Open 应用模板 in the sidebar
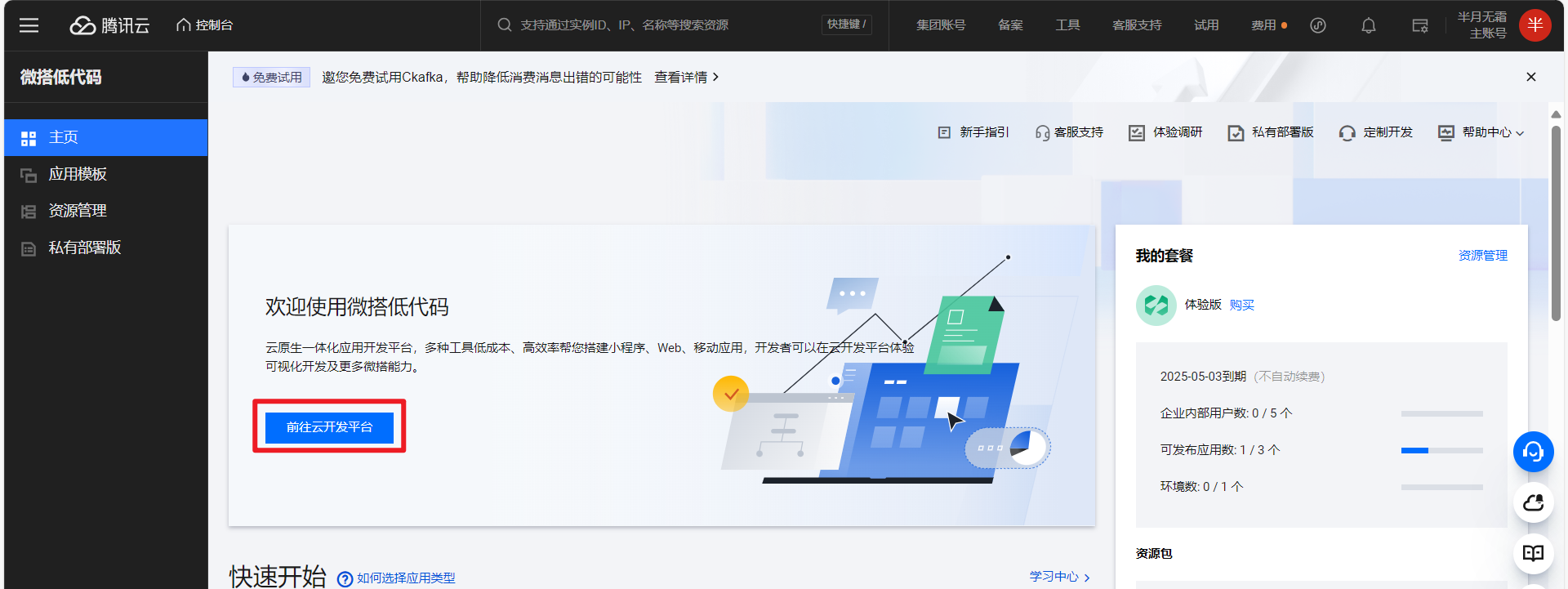Image resolution: width=1568 pixels, height=589 pixels. tap(106, 174)
